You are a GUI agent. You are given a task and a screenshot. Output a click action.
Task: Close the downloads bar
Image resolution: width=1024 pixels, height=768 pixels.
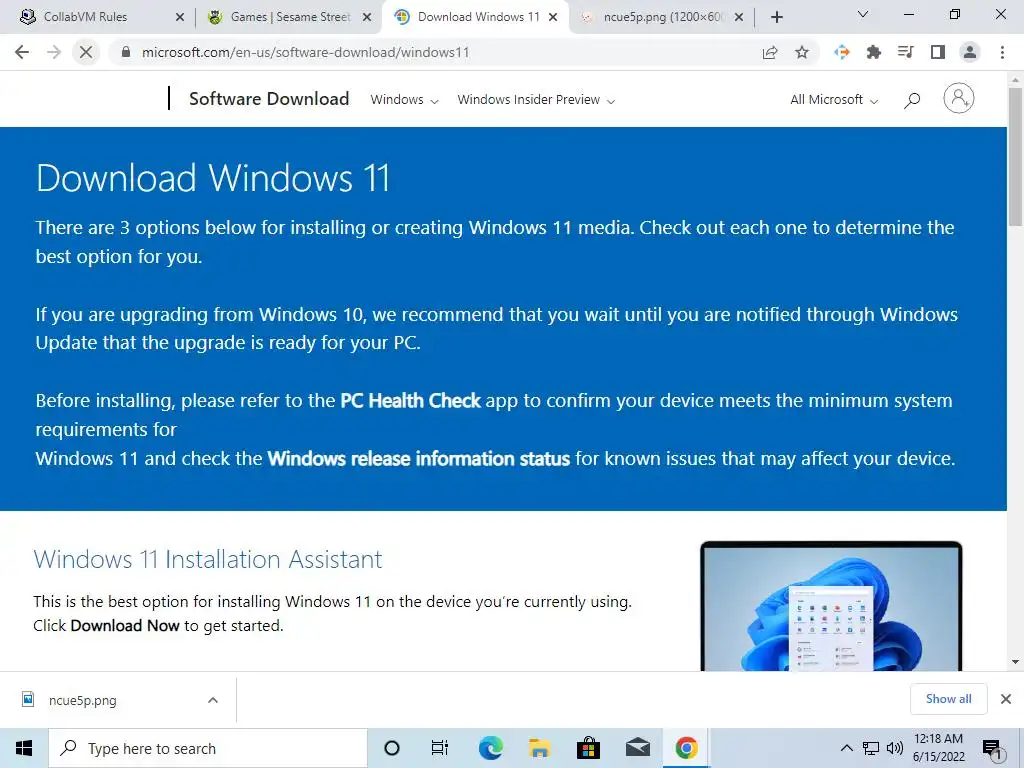1006,699
